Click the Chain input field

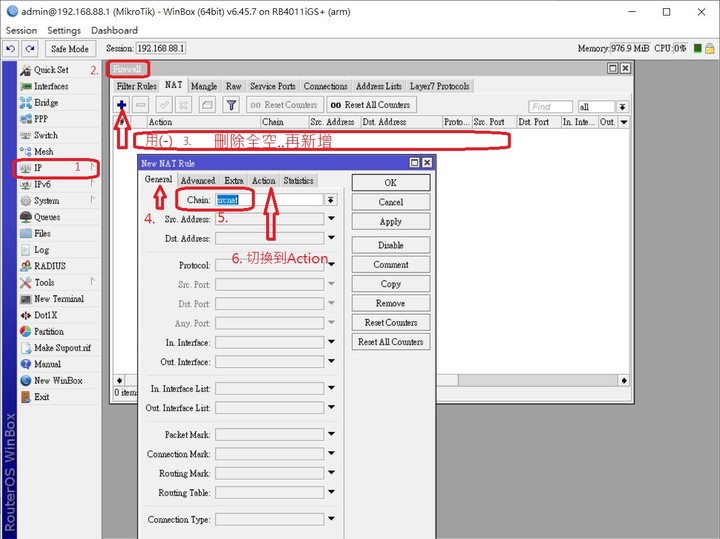click(x=270, y=200)
